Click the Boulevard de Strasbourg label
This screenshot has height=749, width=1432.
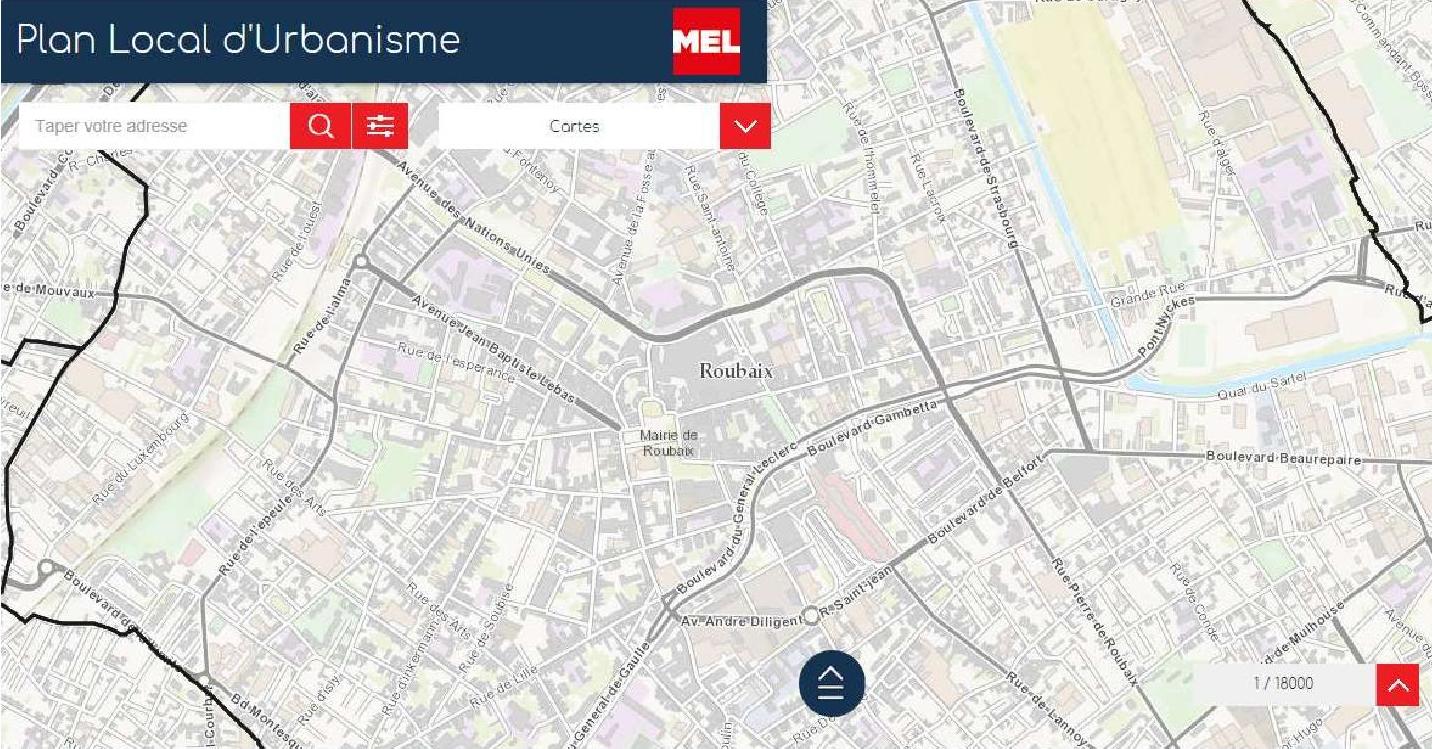click(986, 167)
